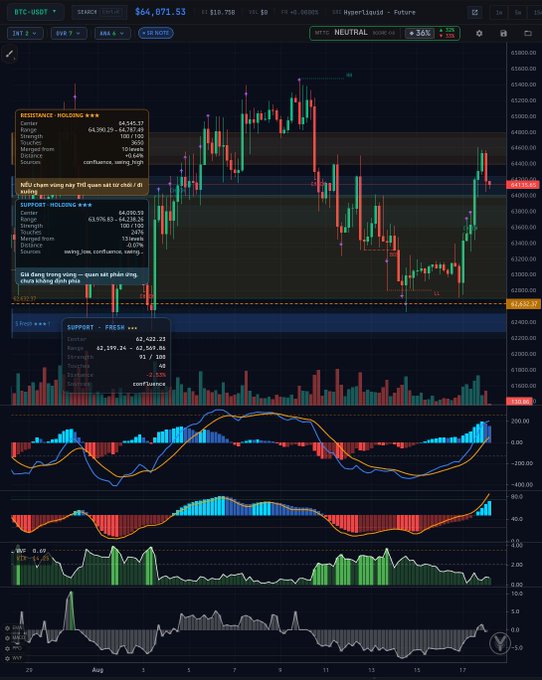Open PPO indicator settings gear
Screen dimensions: 542x680
pyautogui.click(x=7, y=648)
